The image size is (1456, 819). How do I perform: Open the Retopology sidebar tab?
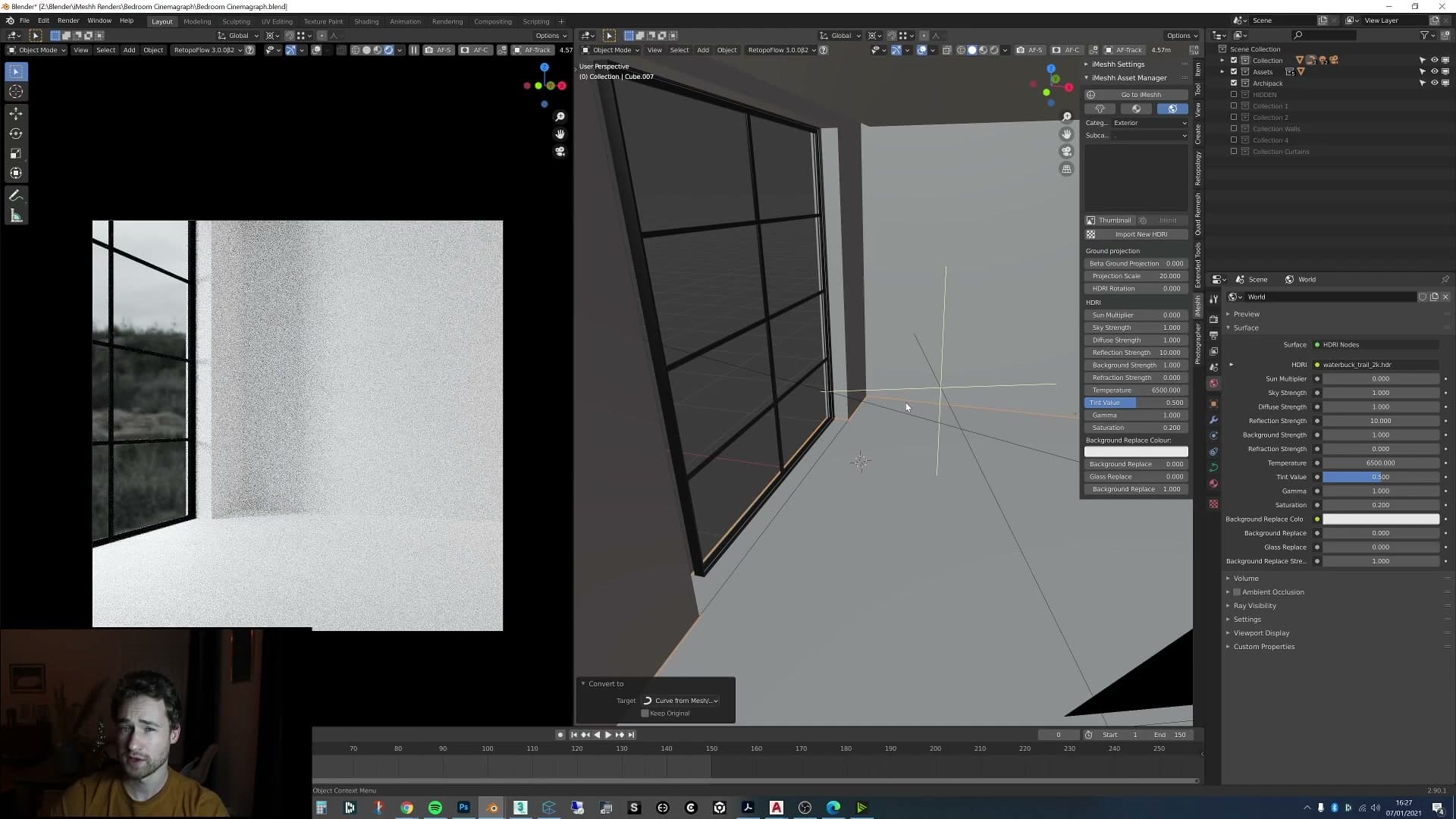(x=1198, y=168)
